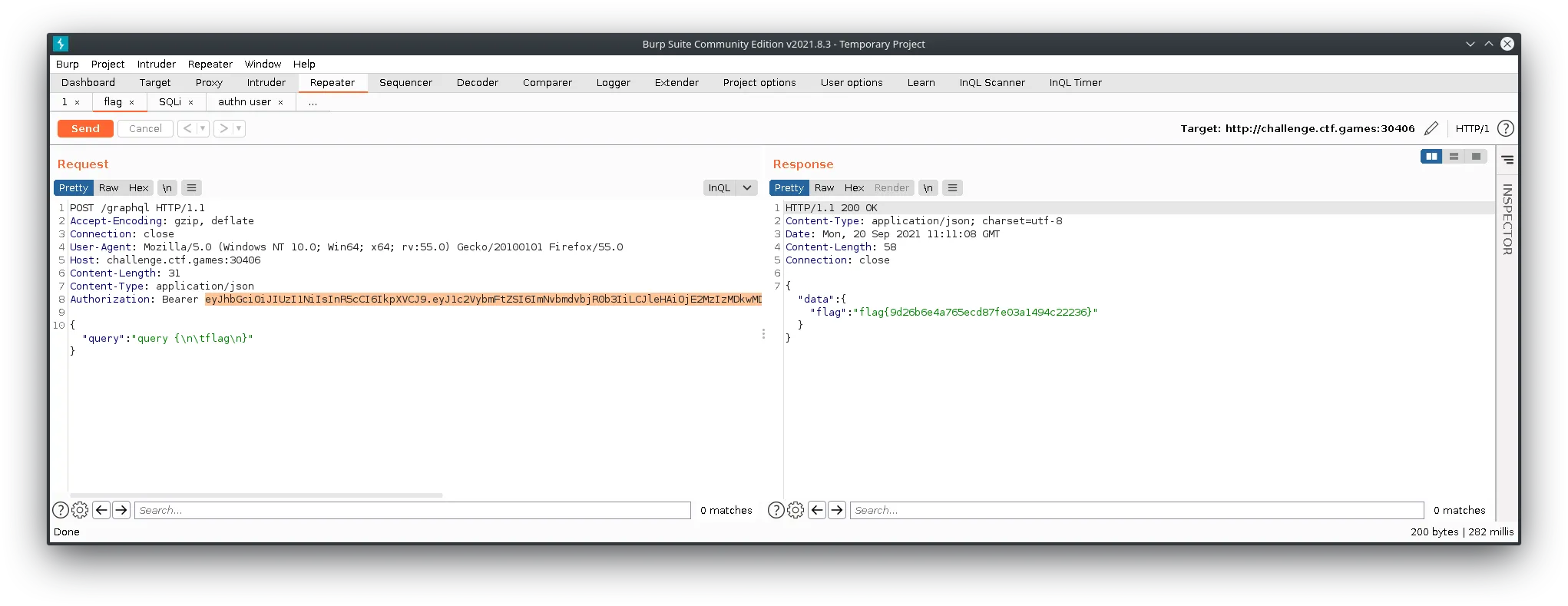Open the Repeater help question-mark icon
Image resolution: width=1568 pixels, height=606 pixels.
pos(1506,128)
